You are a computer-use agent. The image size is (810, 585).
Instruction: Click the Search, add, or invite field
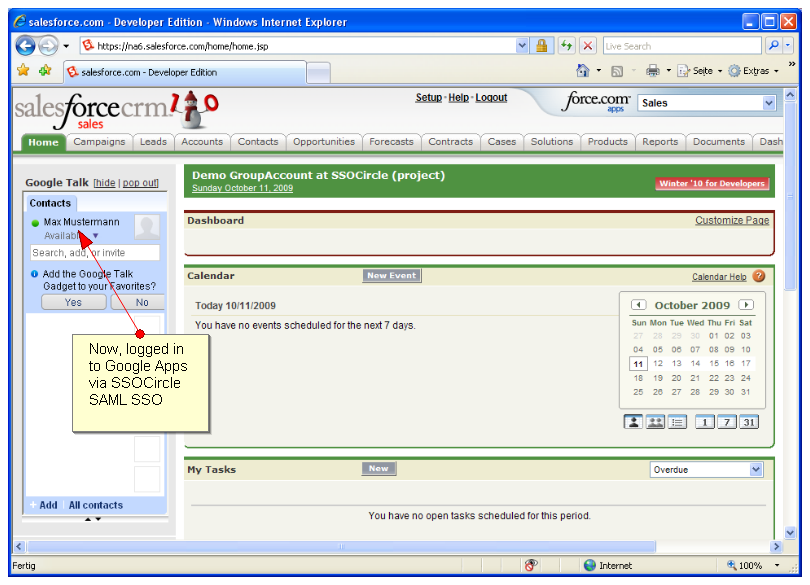tap(95, 253)
